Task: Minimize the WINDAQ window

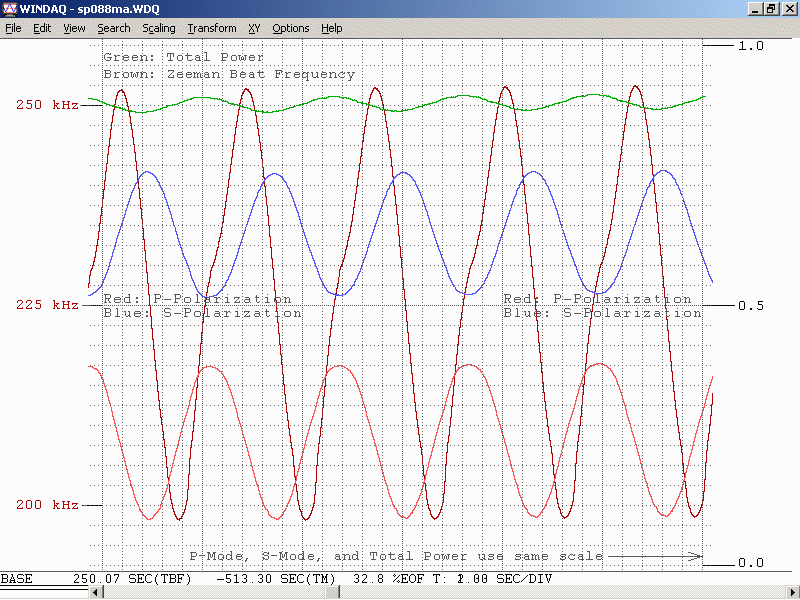Action: (x=755, y=9)
